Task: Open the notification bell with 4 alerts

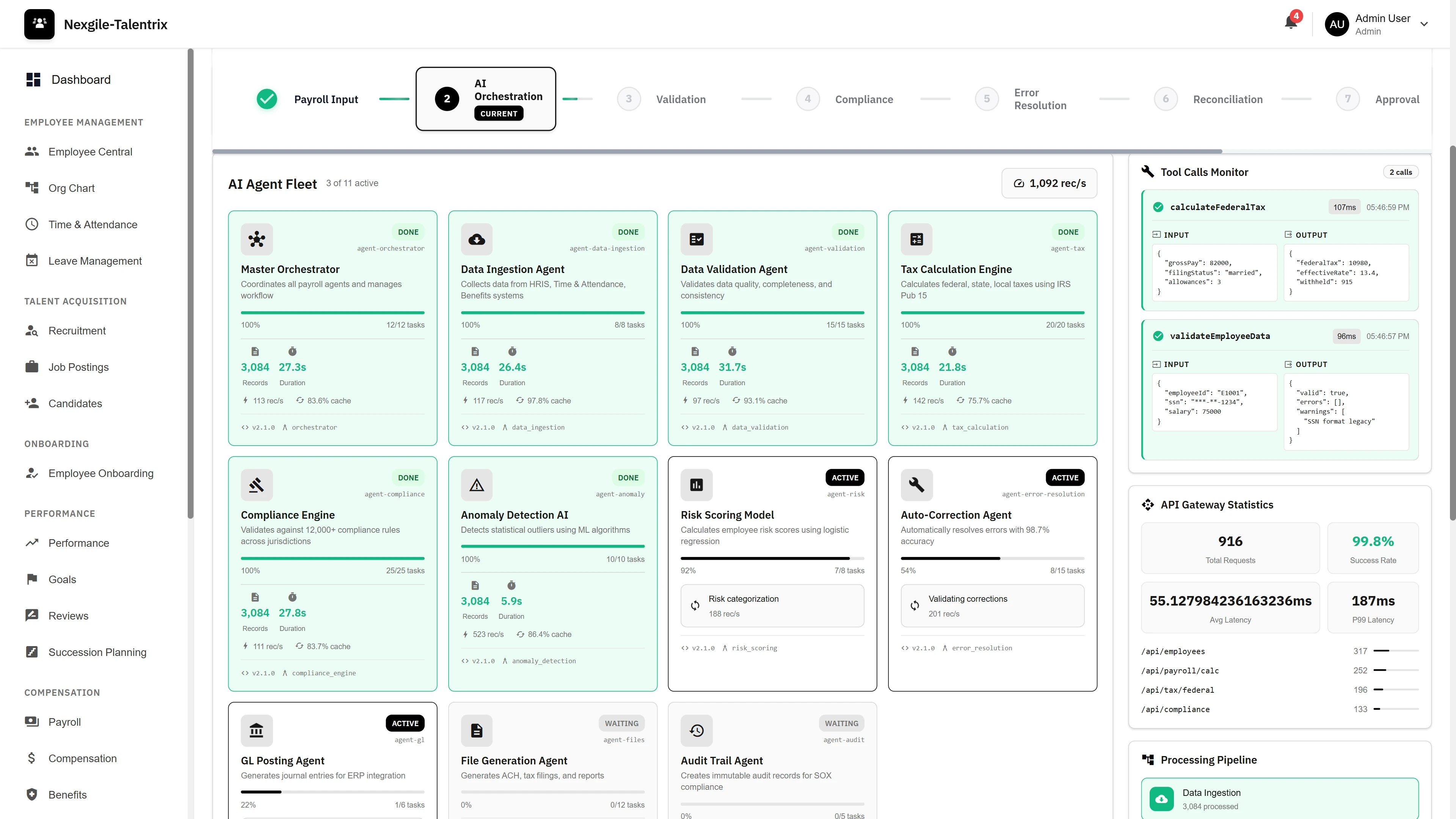Action: (x=1290, y=23)
